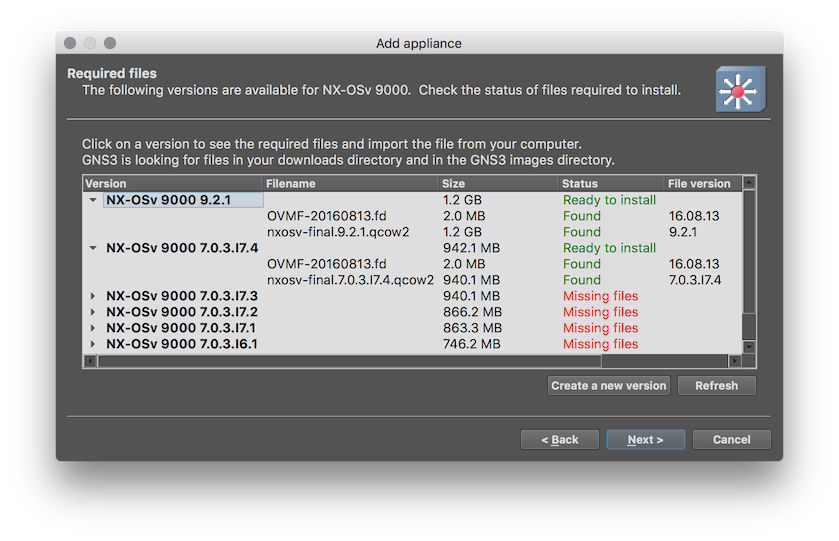
Task: Click Create a new version
Action: pos(609,386)
